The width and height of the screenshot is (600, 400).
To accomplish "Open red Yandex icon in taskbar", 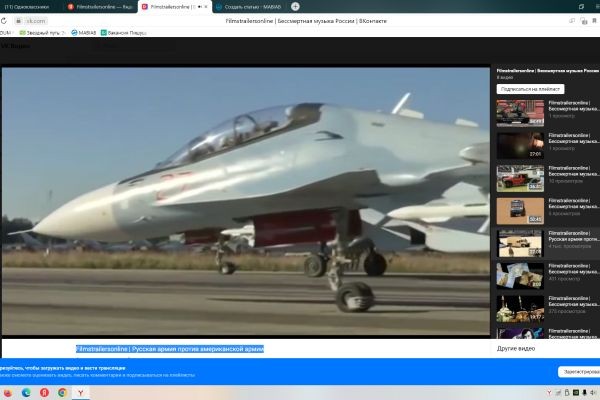I will point(44,393).
